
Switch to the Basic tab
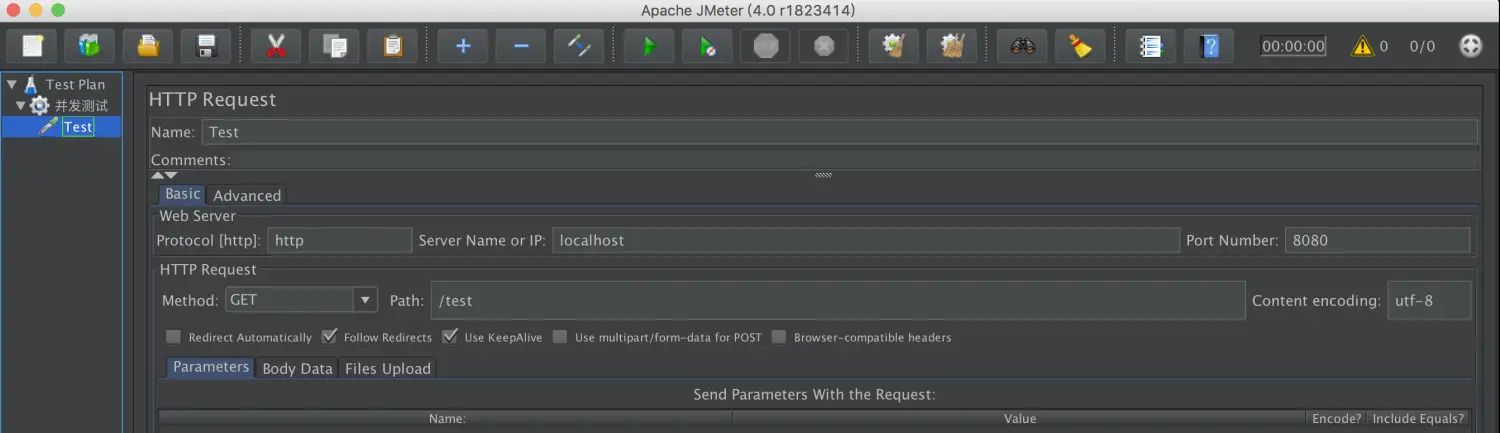[183, 194]
